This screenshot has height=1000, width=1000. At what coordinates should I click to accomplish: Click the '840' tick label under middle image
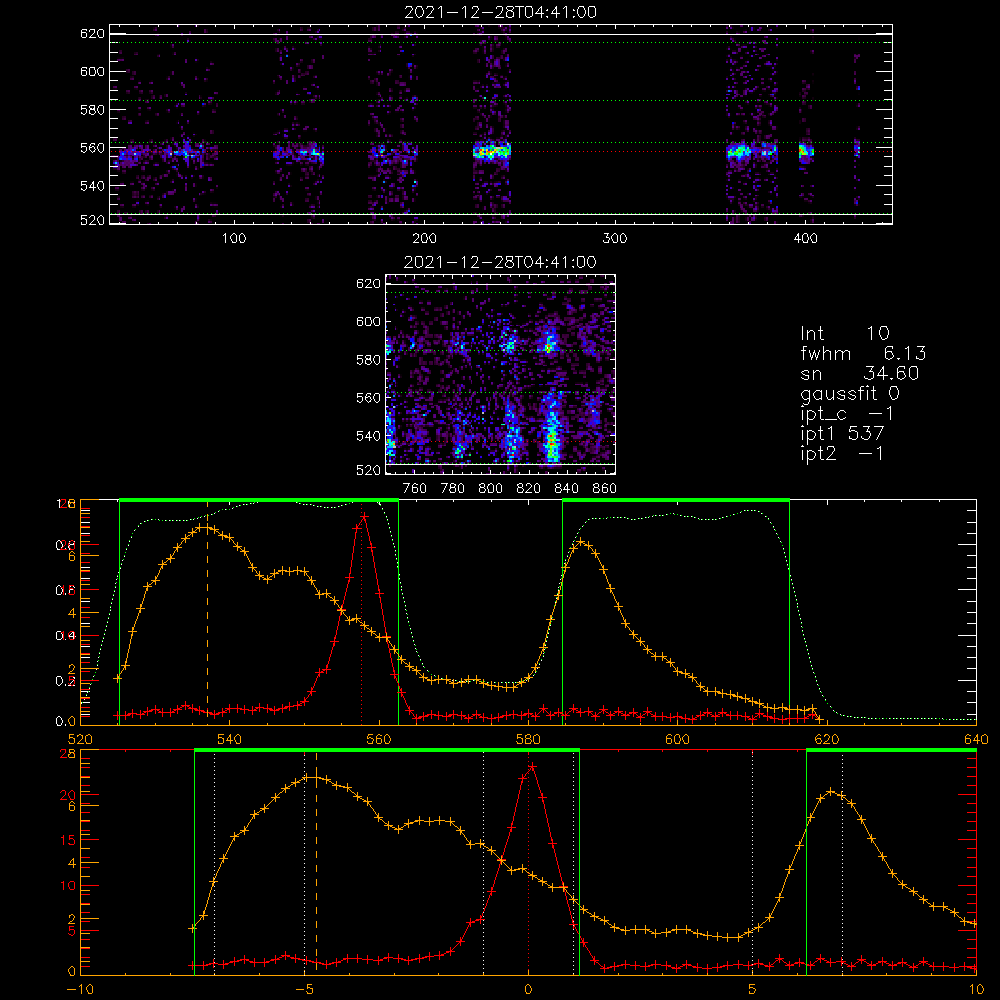click(566, 489)
